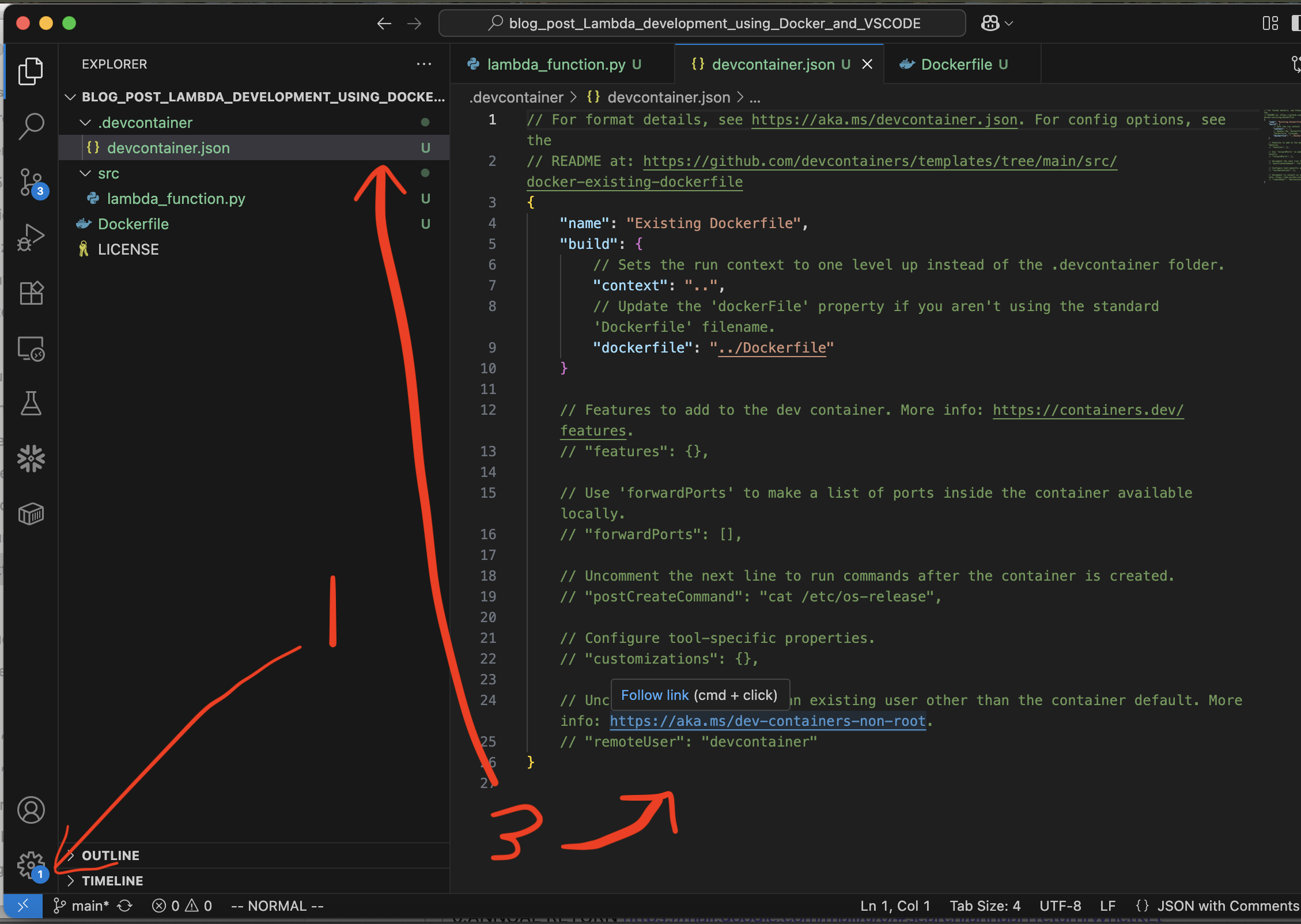Screen dimensions: 1301x924
Task: Change Tab Size: 4 setting
Action: coord(985,906)
